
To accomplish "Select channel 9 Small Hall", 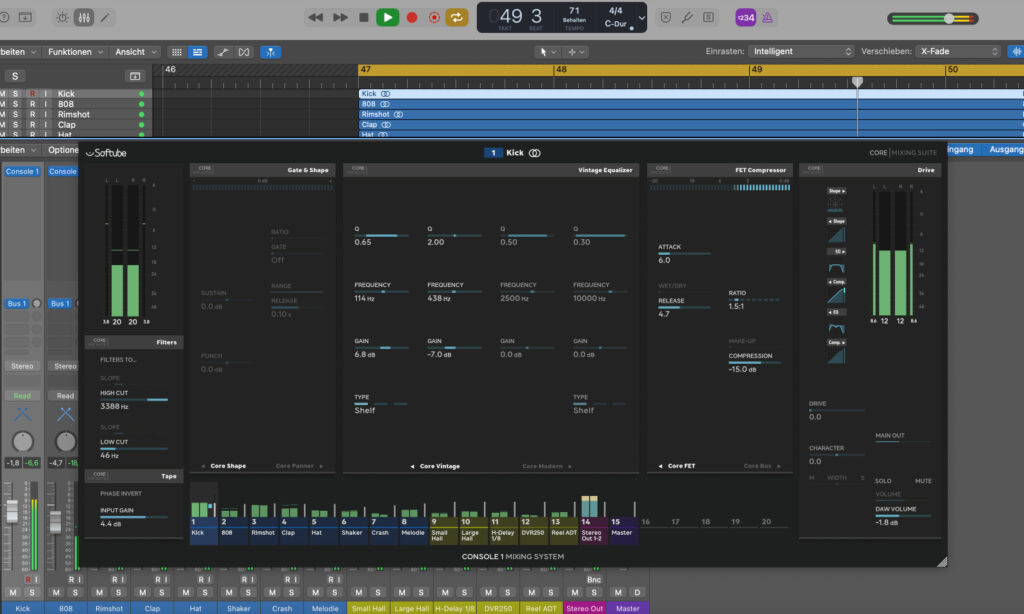I will click(442, 530).
